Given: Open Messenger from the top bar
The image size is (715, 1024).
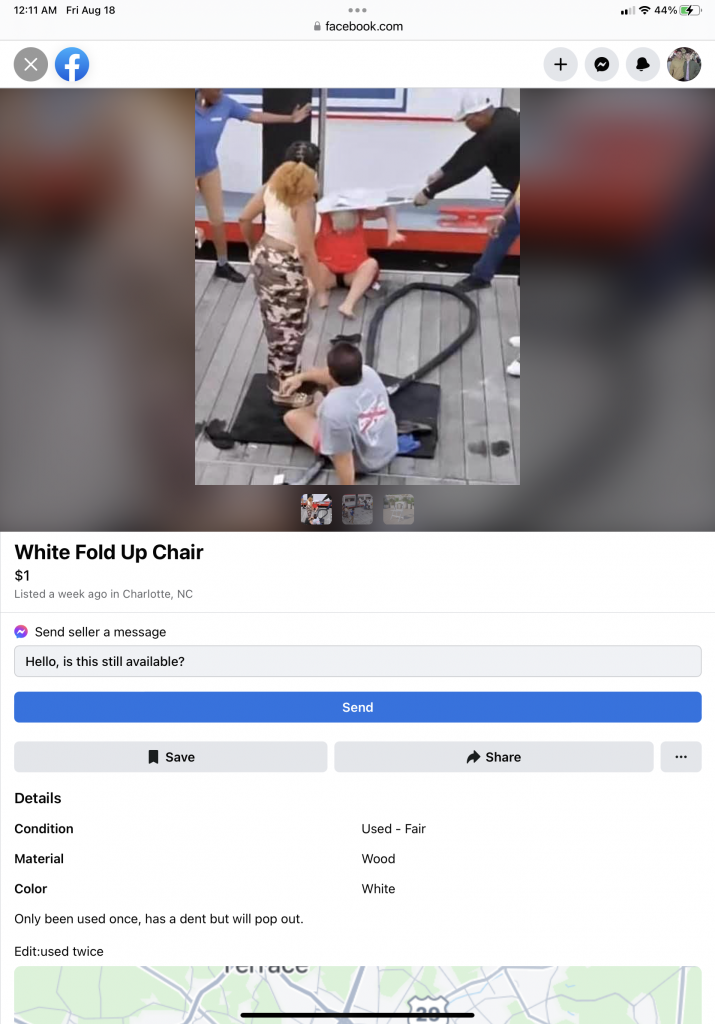Looking at the screenshot, I should [x=601, y=65].
